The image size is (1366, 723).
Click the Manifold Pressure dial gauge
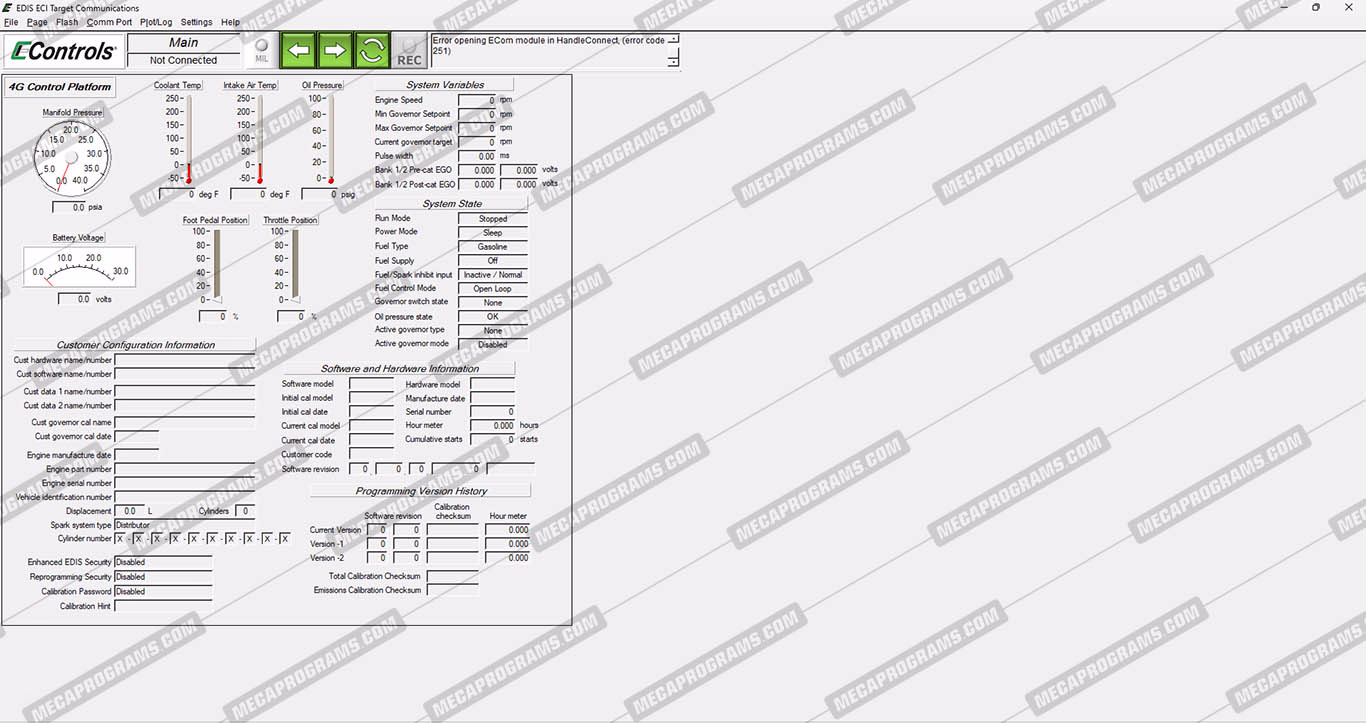click(71, 158)
